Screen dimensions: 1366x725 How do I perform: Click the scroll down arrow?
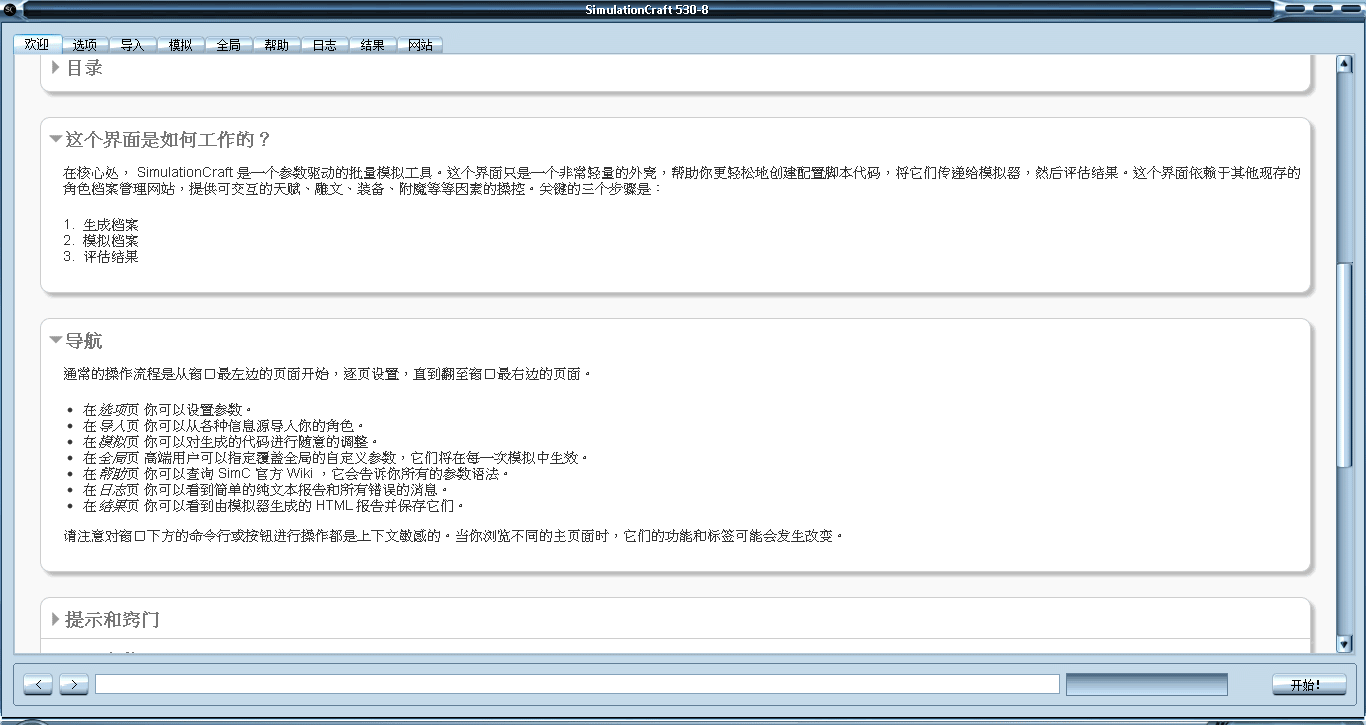point(1344,644)
